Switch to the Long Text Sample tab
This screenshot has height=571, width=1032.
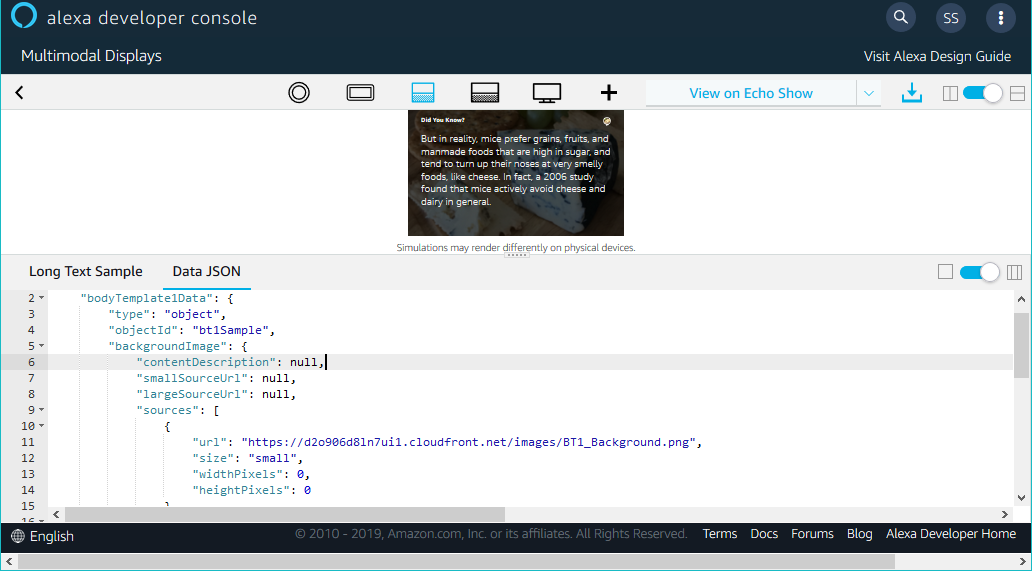point(86,271)
